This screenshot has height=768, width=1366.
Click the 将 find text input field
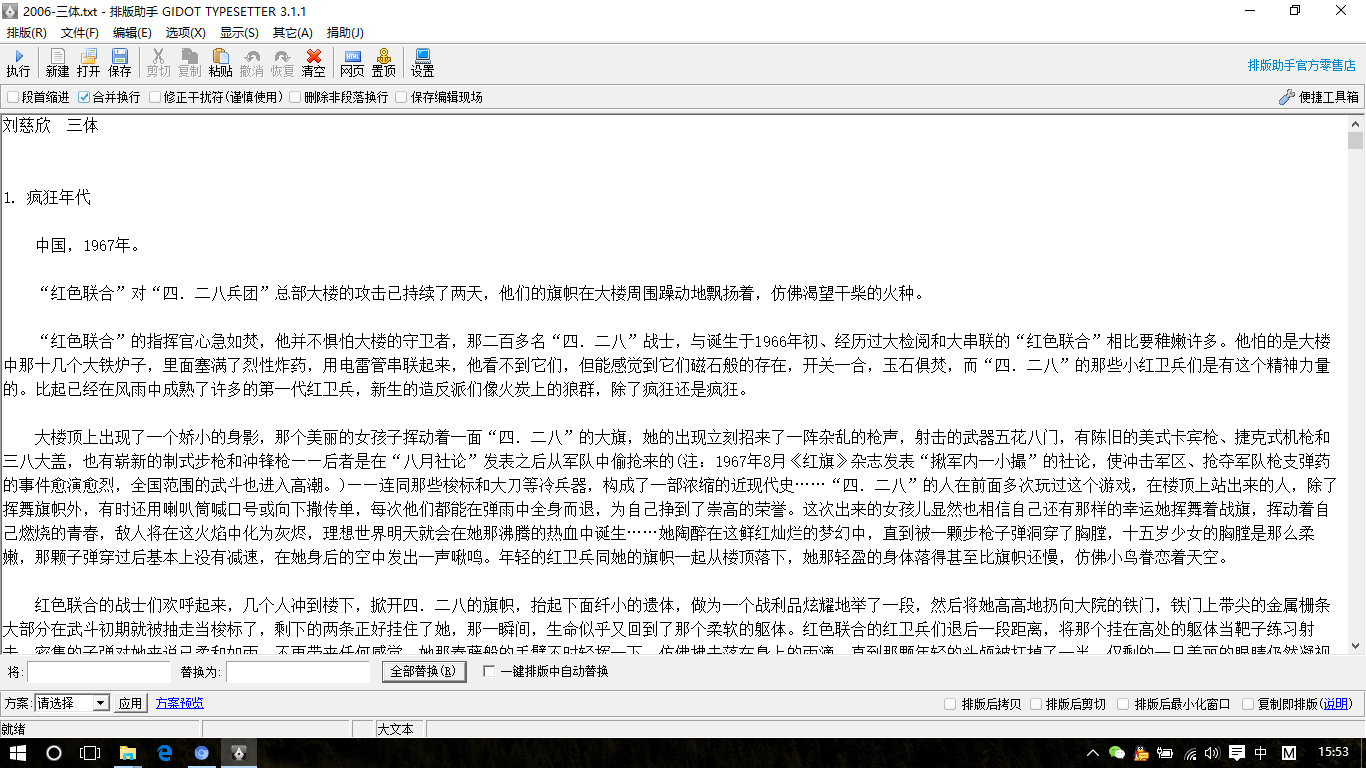99,672
